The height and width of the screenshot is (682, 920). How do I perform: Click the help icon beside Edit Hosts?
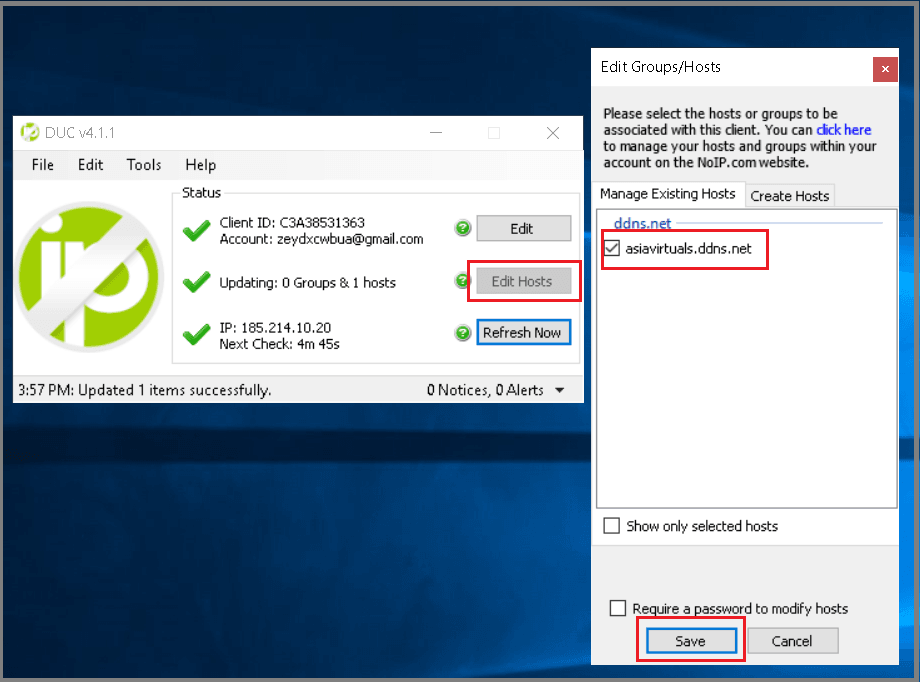click(x=461, y=281)
